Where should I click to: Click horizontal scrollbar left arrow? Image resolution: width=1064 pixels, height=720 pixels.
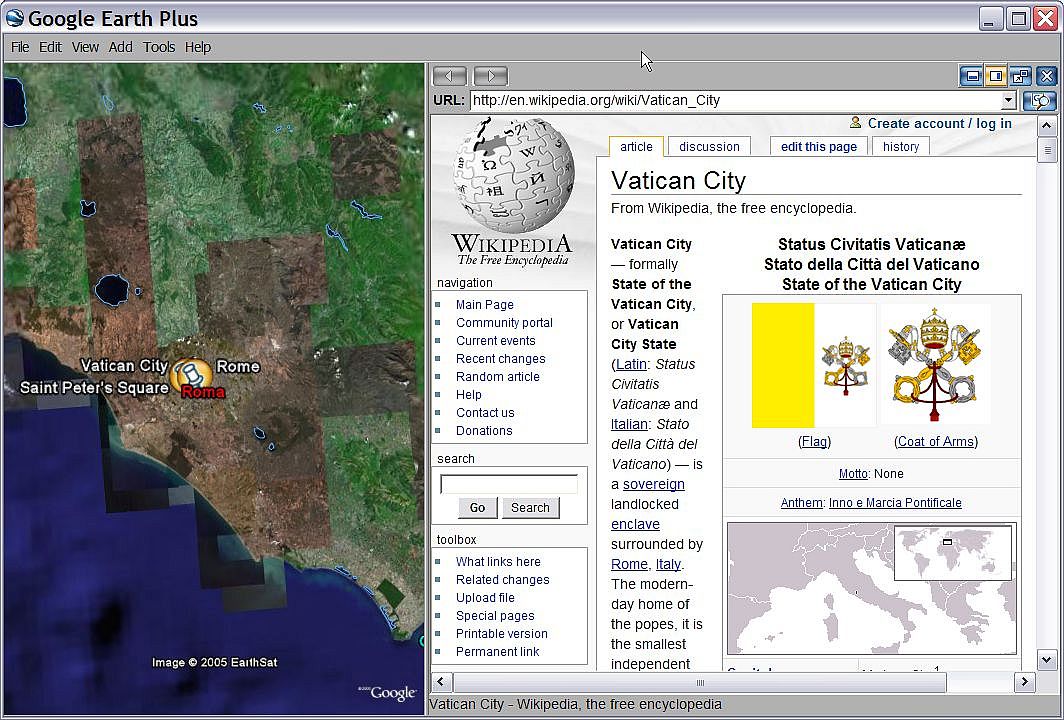[440, 682]
